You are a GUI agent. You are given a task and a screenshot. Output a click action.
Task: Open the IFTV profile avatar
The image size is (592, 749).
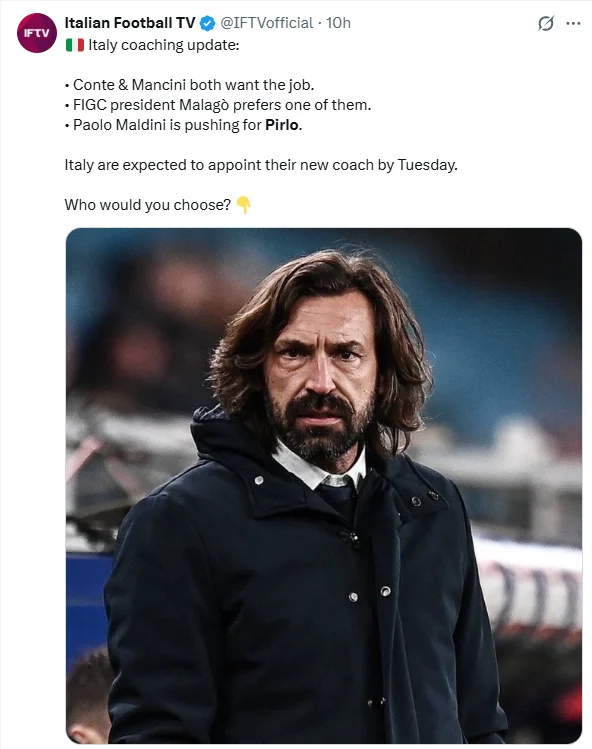coord(37,33)
